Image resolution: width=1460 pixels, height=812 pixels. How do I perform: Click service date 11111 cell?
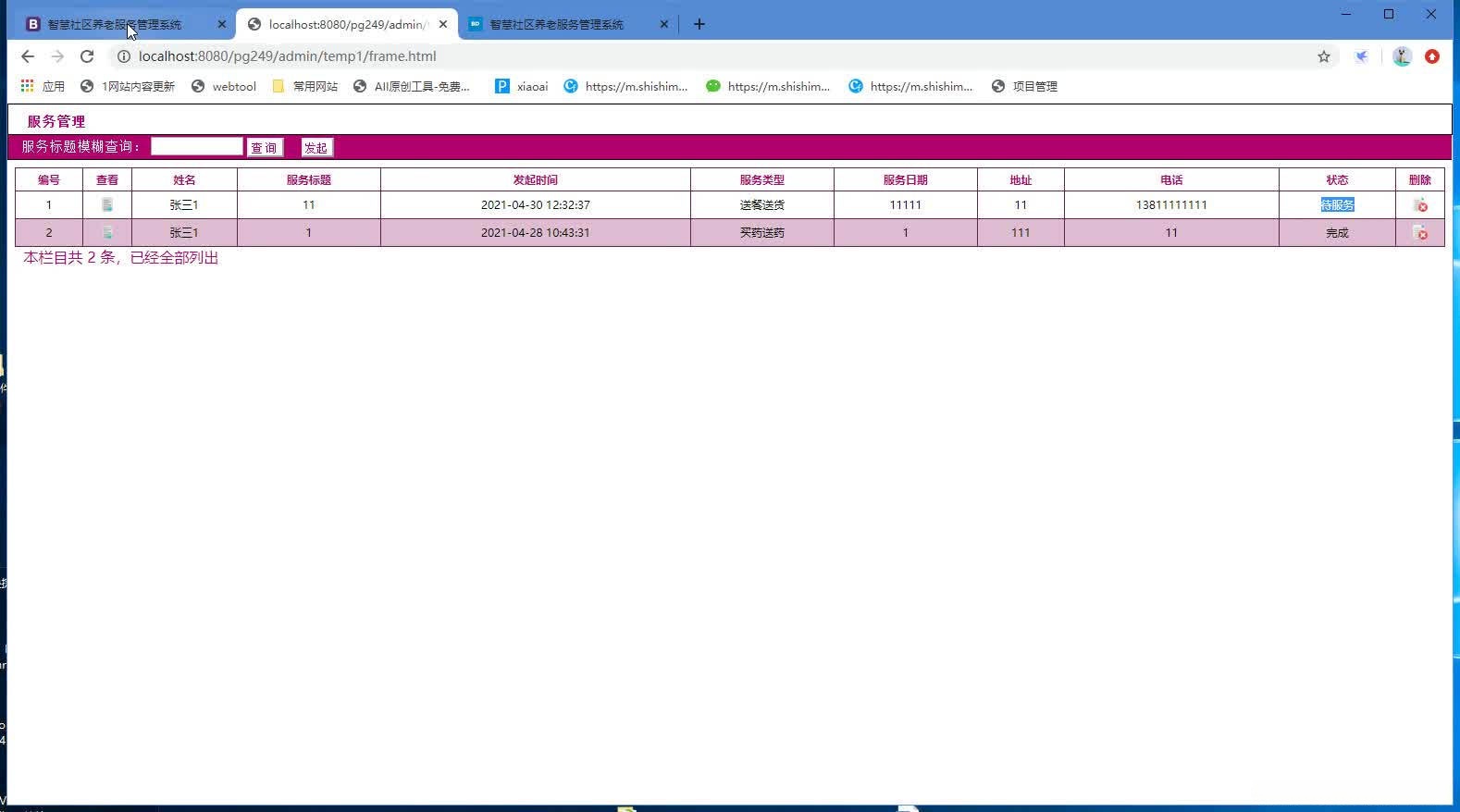[906, 204]
